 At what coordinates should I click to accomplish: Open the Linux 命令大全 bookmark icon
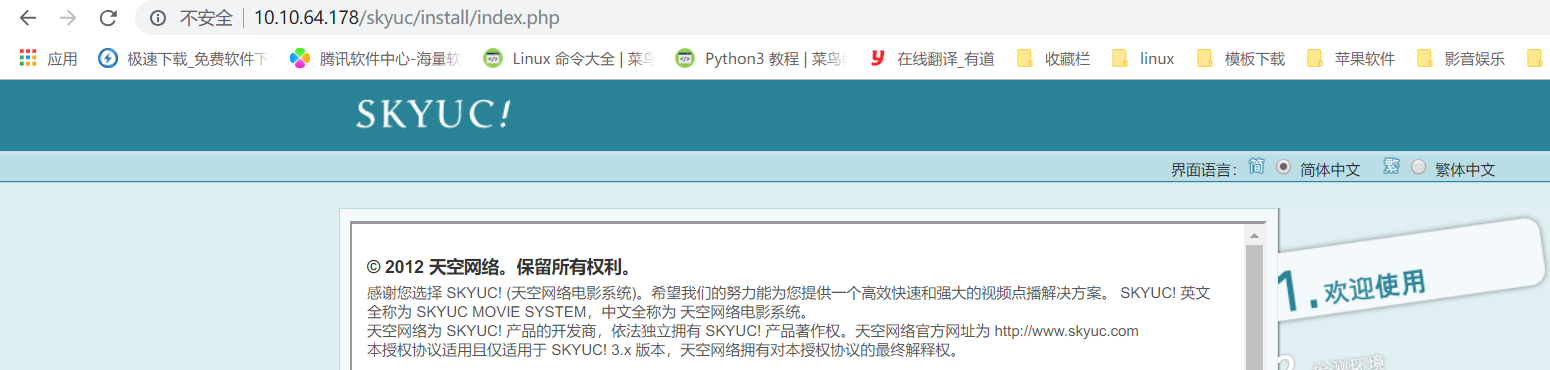point(492,59)
